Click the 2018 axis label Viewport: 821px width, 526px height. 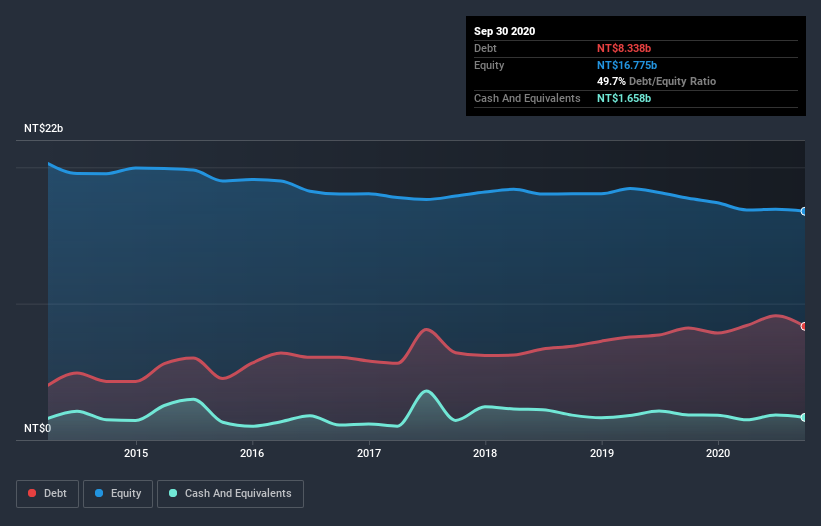click(x=485, y=453)
